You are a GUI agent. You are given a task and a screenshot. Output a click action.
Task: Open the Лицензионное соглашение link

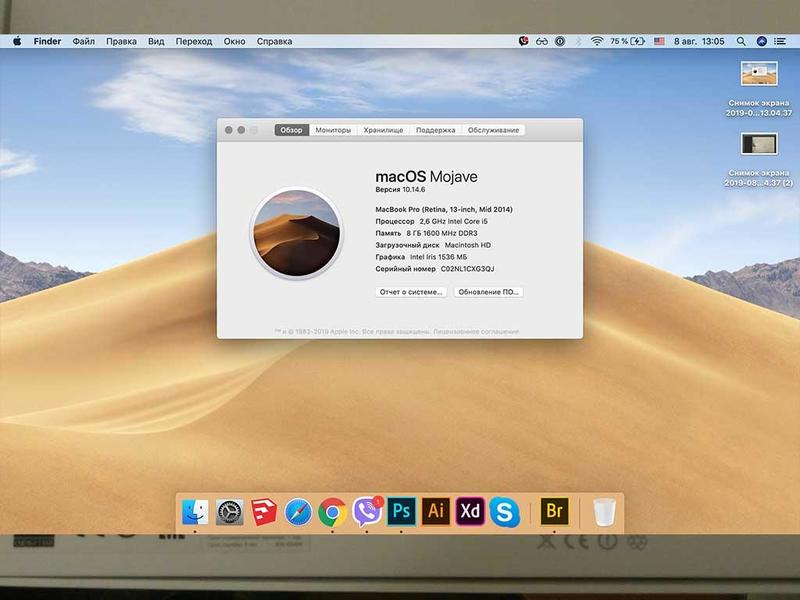tap(476, 332)
